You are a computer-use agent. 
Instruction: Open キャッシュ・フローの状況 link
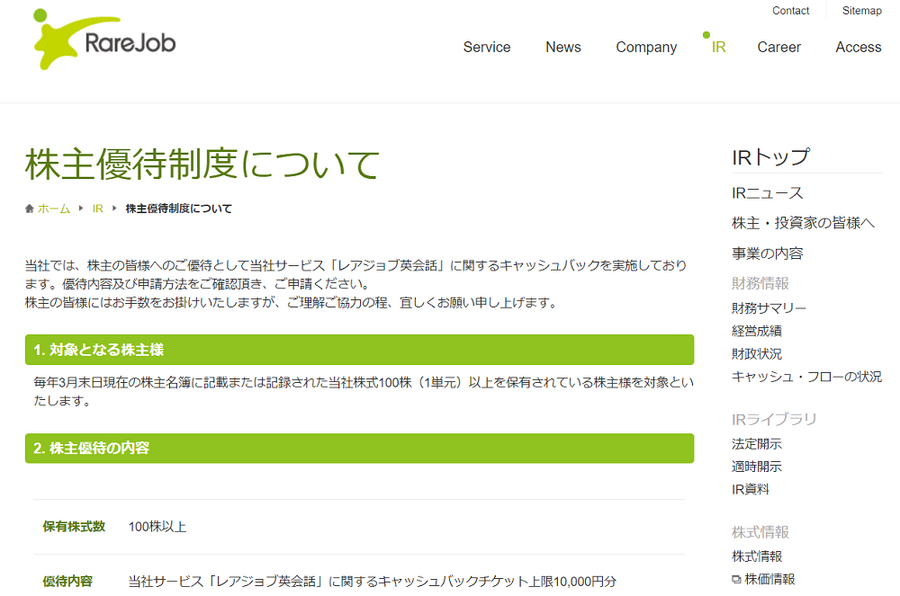[806, 377]
